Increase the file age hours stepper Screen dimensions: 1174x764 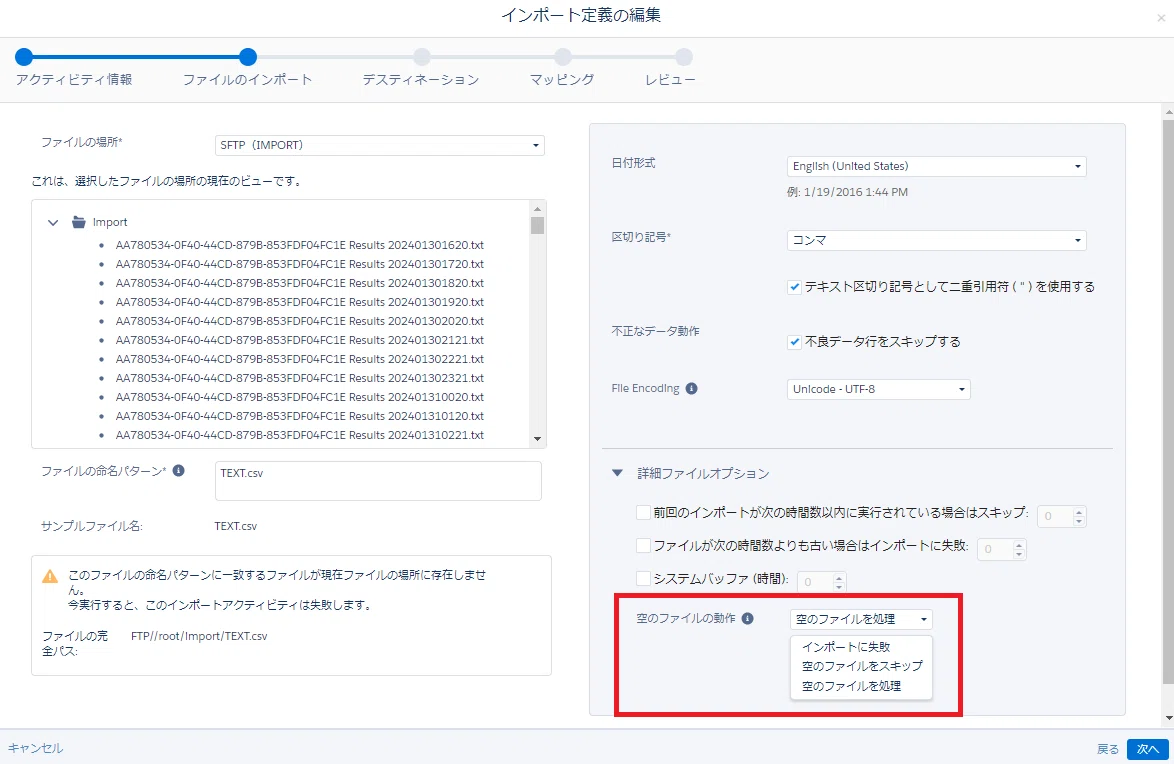pos(1019,545)
